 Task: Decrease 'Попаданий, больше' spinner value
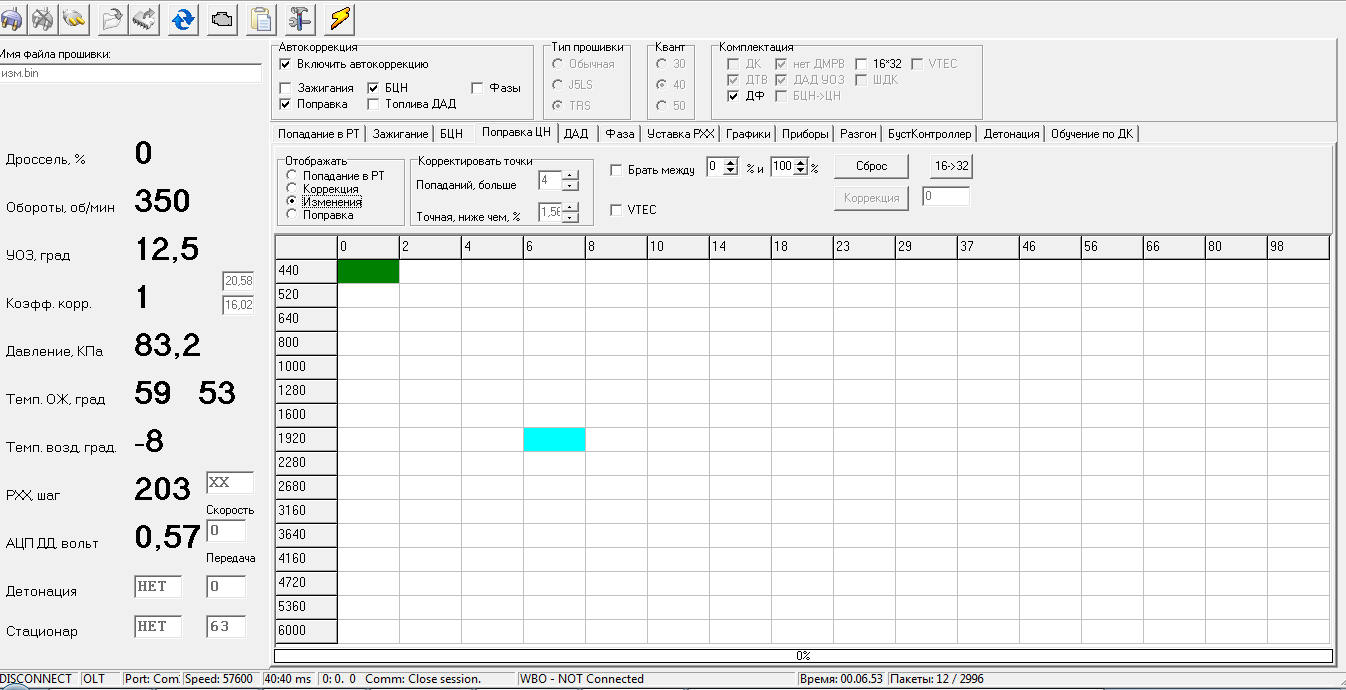coord(570,185)
